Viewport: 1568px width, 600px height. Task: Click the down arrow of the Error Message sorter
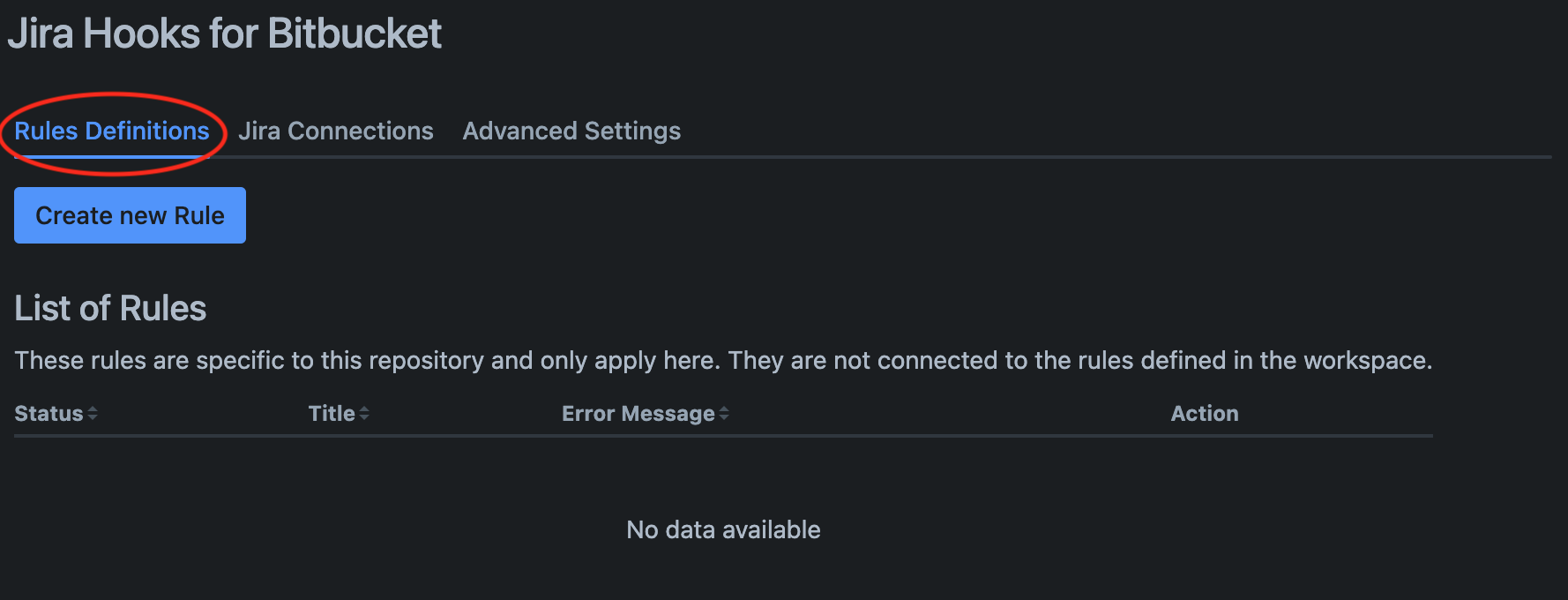pos(724,418)
